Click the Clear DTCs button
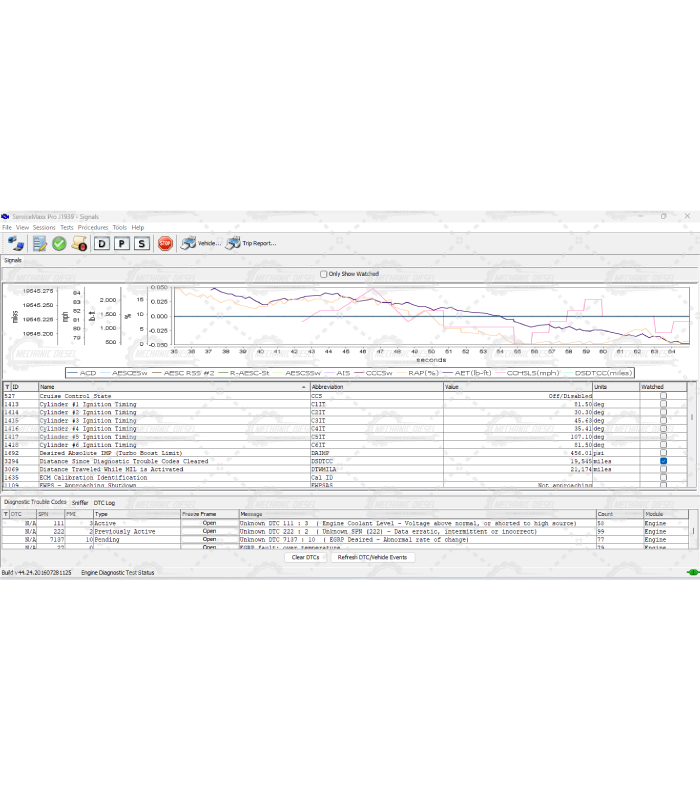 click(305, 557)
